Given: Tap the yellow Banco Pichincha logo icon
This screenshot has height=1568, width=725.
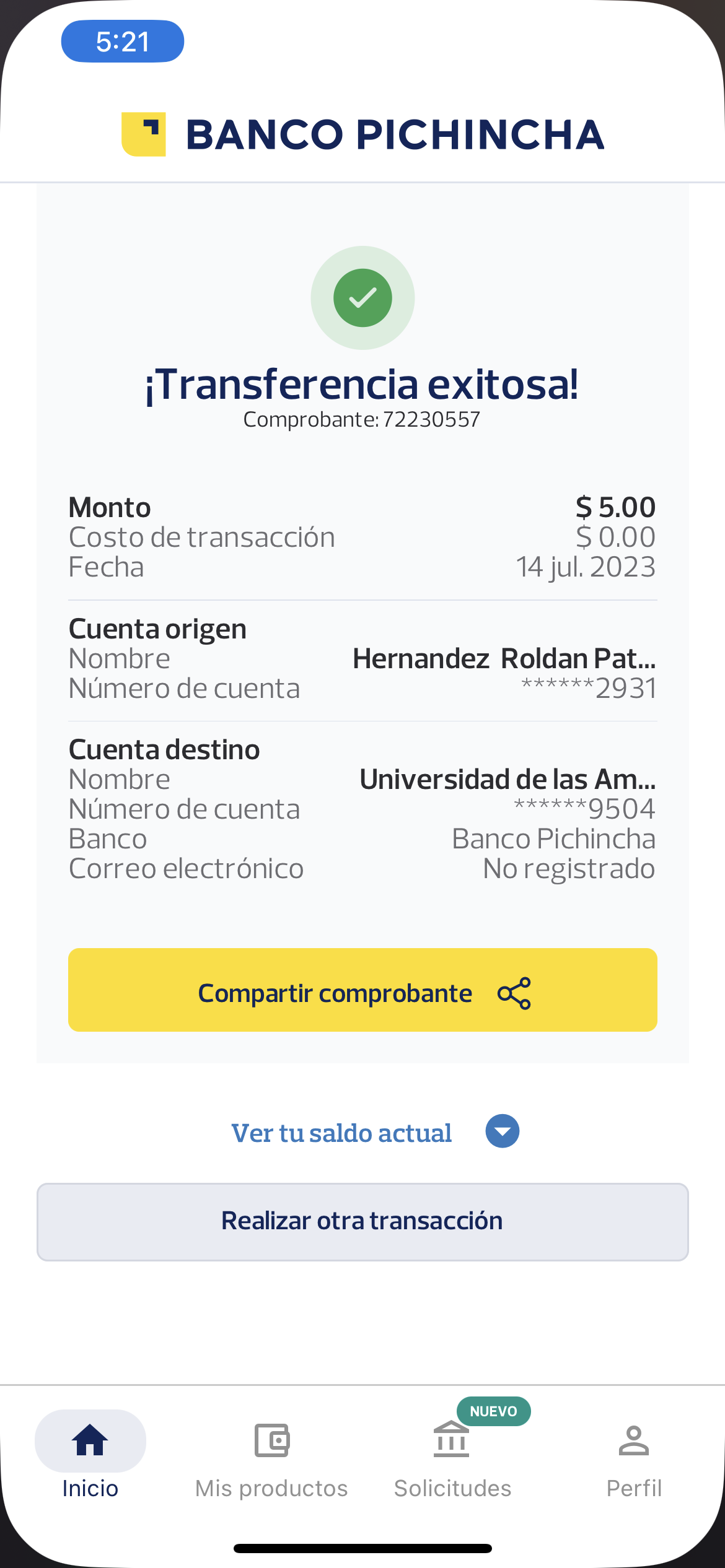Looking at the screenshot, I should click(x=144, y=134).
